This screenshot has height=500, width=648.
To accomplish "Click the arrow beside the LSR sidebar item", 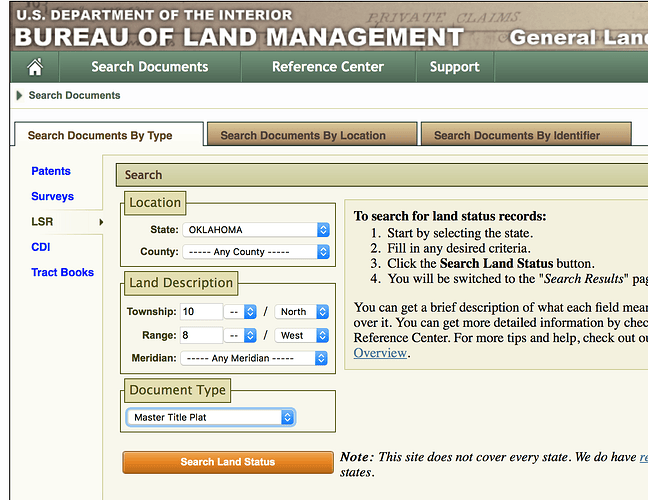I will [x=101, y=222].
